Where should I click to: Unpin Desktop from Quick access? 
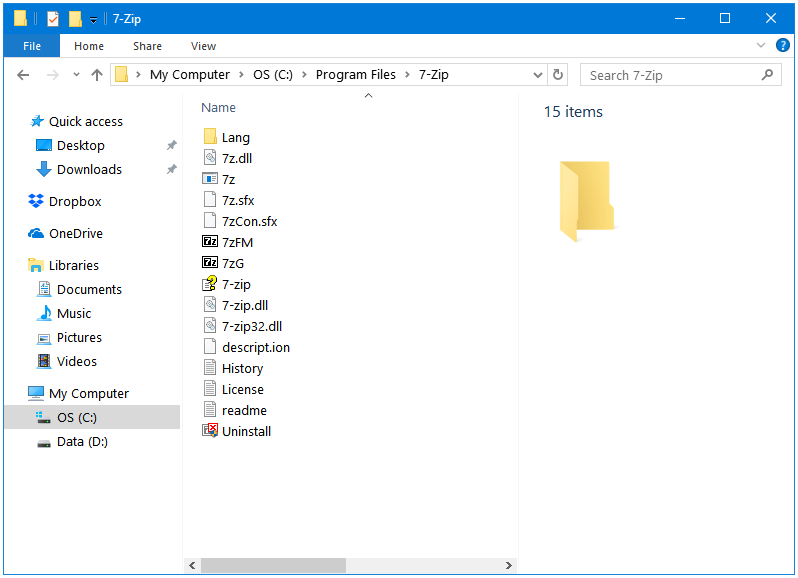click(x=172, y=146)
